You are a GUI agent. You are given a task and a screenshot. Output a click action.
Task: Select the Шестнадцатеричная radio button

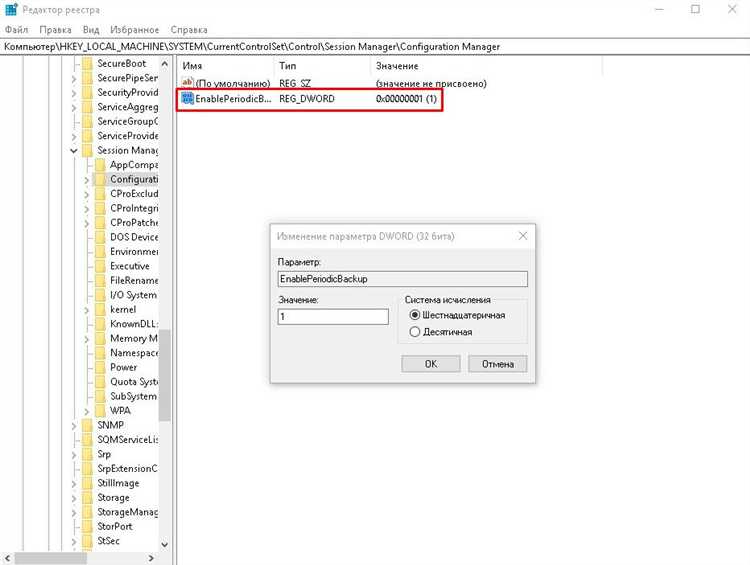[415, 315]
